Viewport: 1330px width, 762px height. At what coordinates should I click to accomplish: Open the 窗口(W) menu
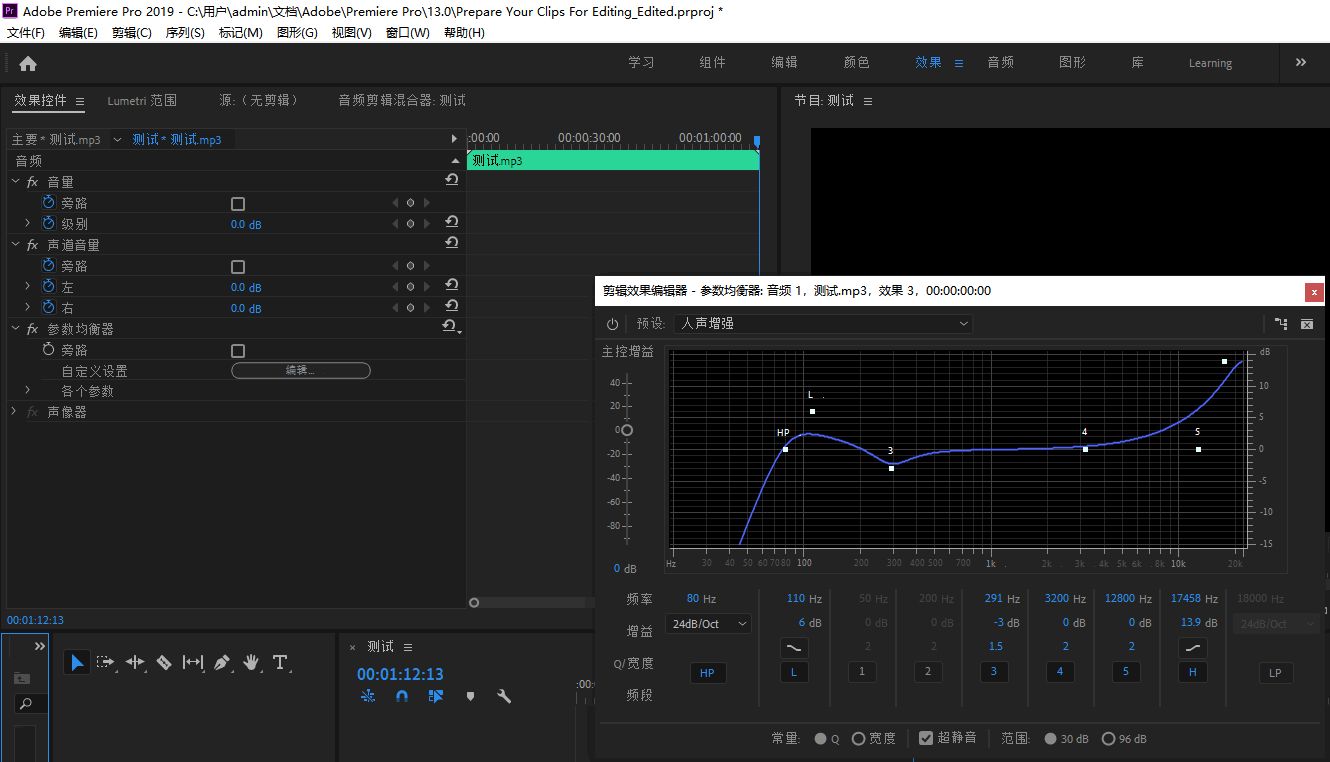point(408,33)
